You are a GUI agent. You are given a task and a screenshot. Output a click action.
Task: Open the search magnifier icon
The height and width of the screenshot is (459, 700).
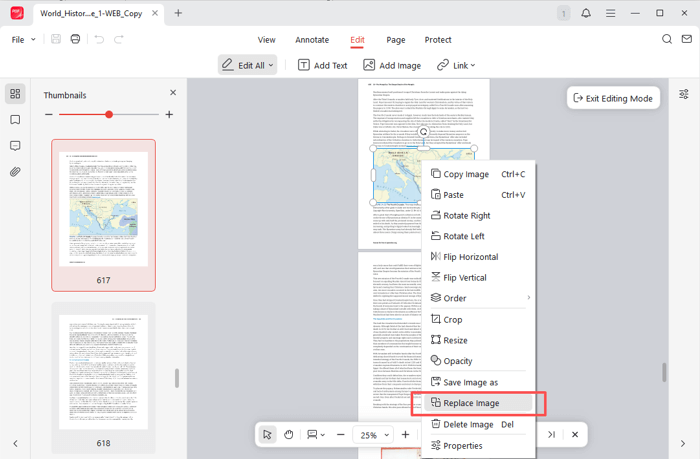click(667, 39)
